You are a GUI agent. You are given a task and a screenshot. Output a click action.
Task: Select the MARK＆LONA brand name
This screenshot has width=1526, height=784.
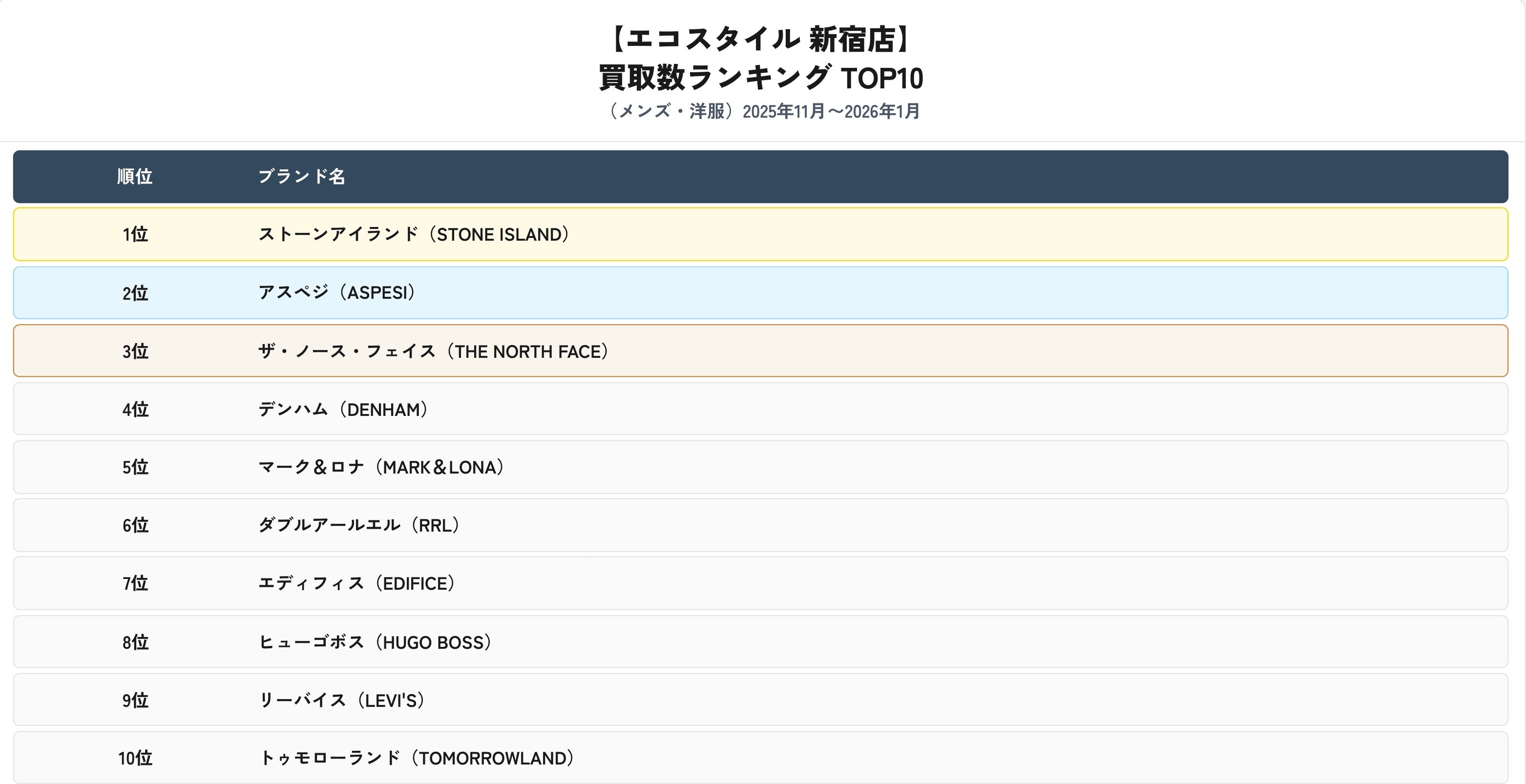[x=381, y=467]
